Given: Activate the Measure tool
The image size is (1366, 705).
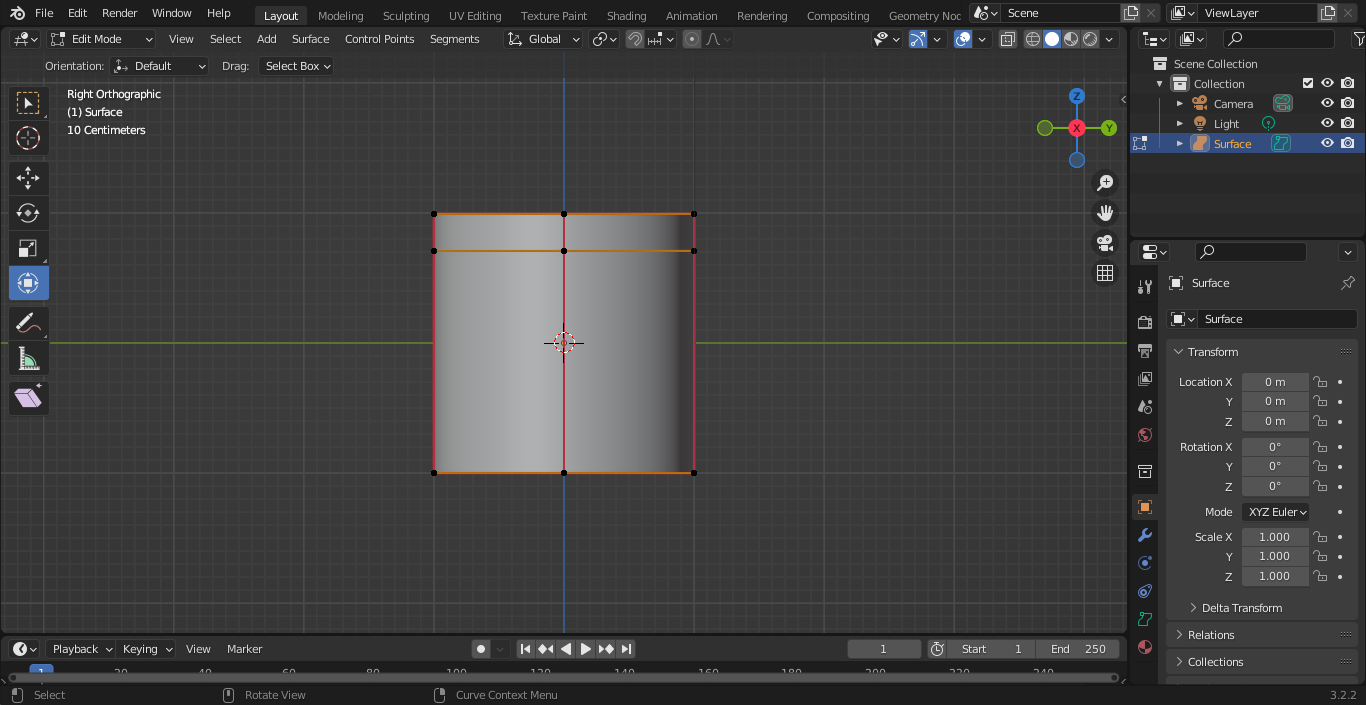Looking at the screenshot, I should pos(28,358).
